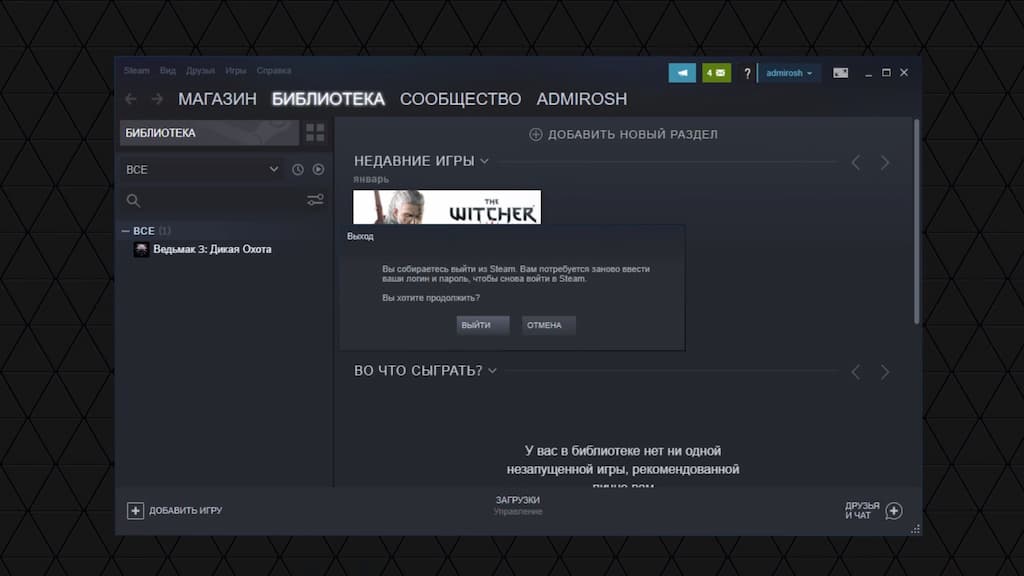
Task: Confirm logout with ВЫЙТИ button
Action: coord(483,325)
